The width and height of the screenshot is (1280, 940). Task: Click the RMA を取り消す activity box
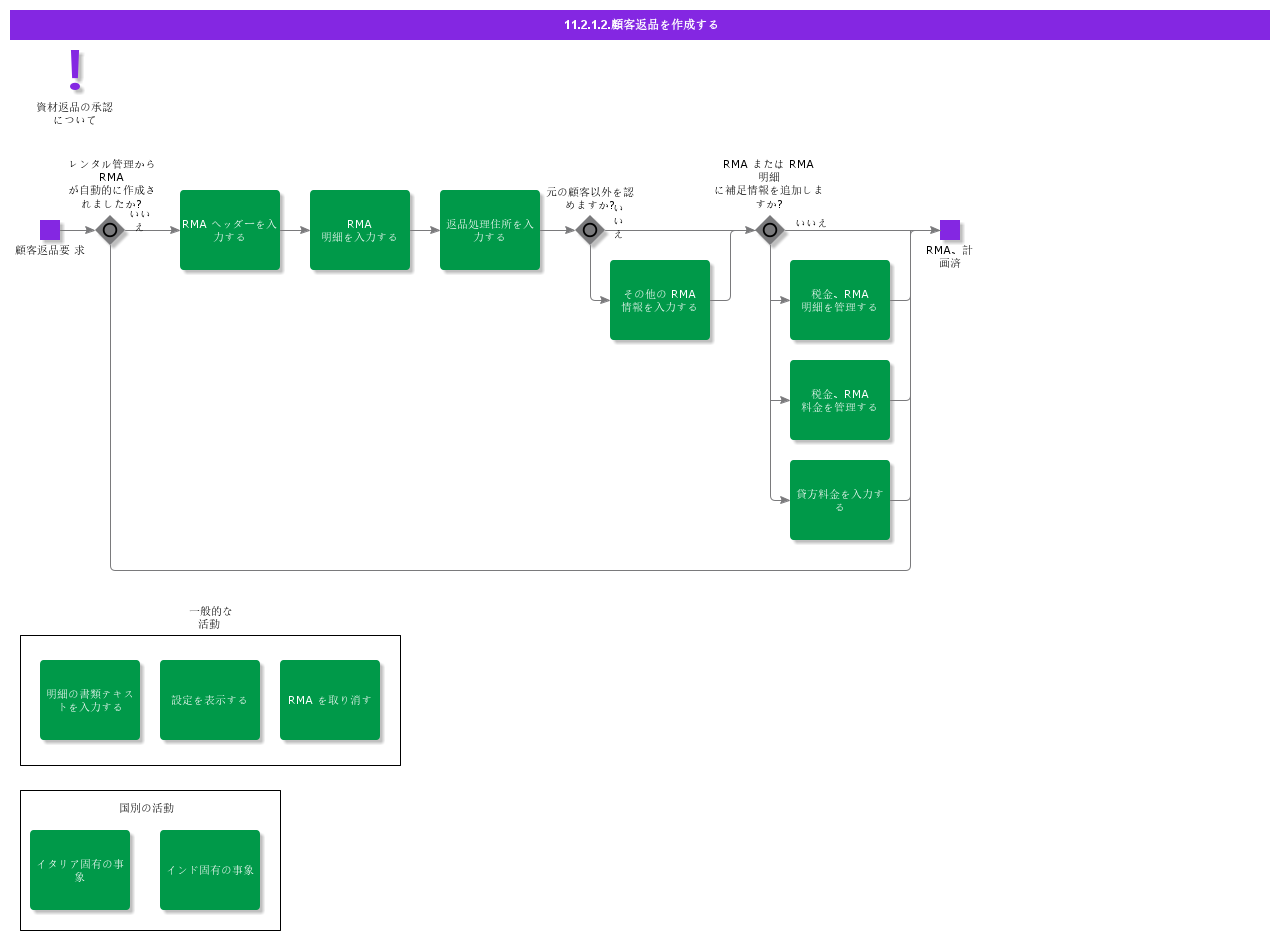tap(330, 700)
